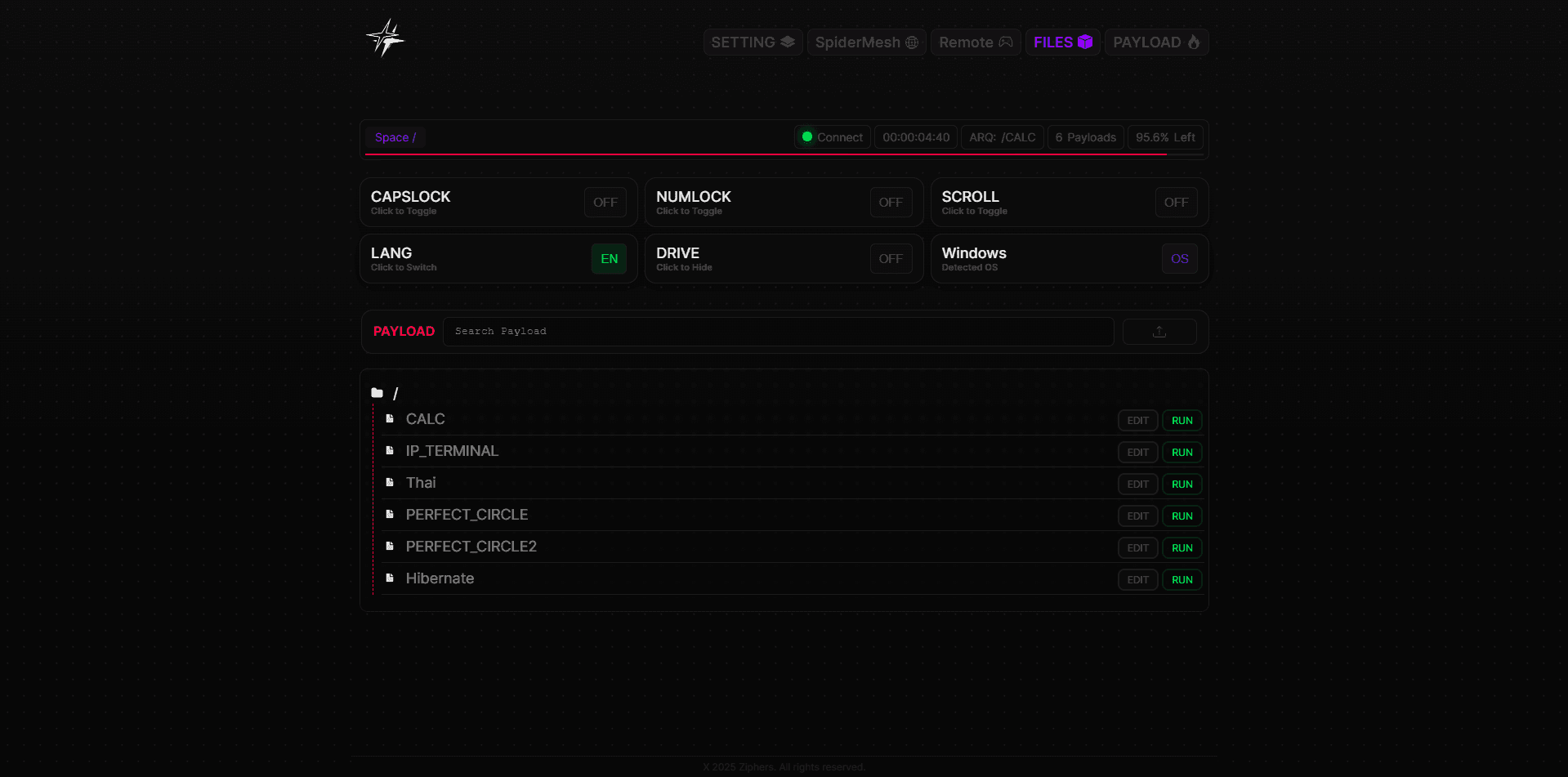Image resolution: width=1568 pixels, height=777 pixels.
Task: Toggle the SCROLL lock switch
Action: 1175,203
